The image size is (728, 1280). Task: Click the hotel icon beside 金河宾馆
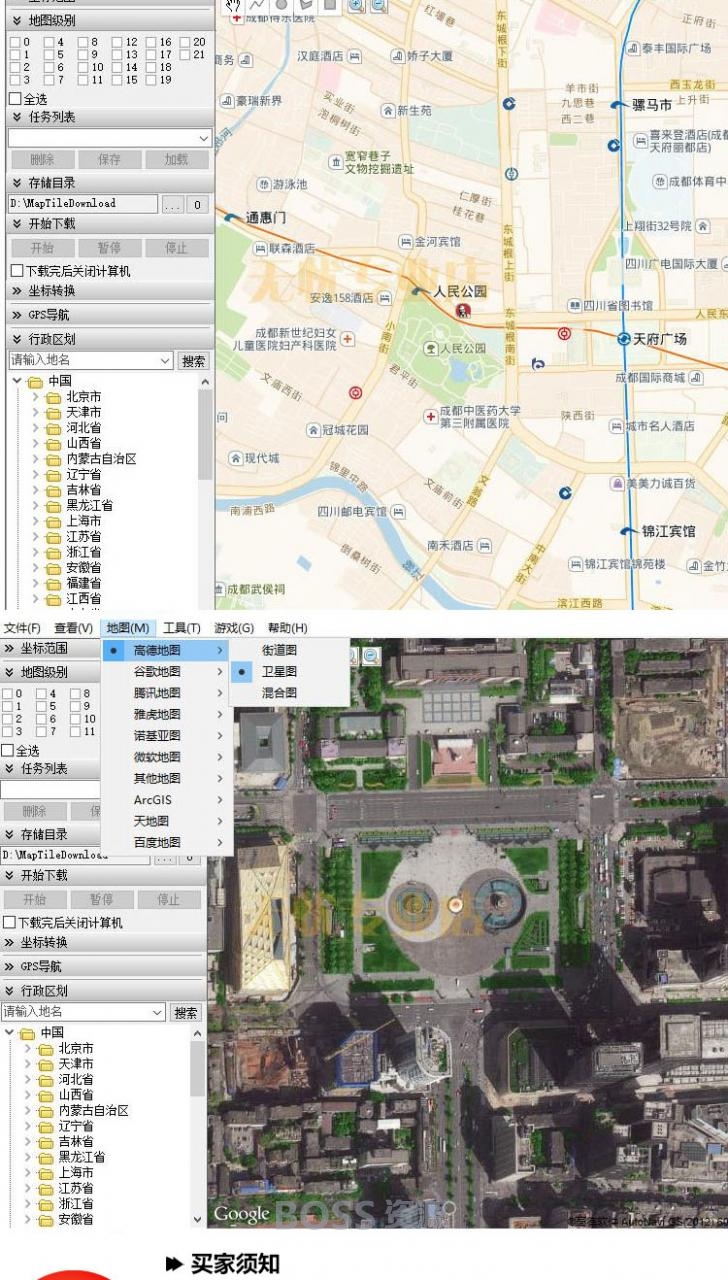click(405, 241)
